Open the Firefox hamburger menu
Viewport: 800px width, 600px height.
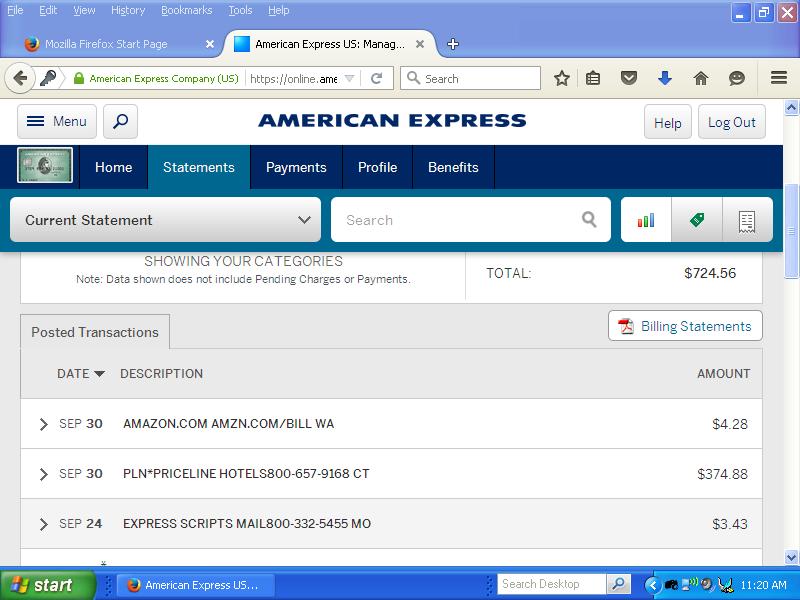point(779,78)
